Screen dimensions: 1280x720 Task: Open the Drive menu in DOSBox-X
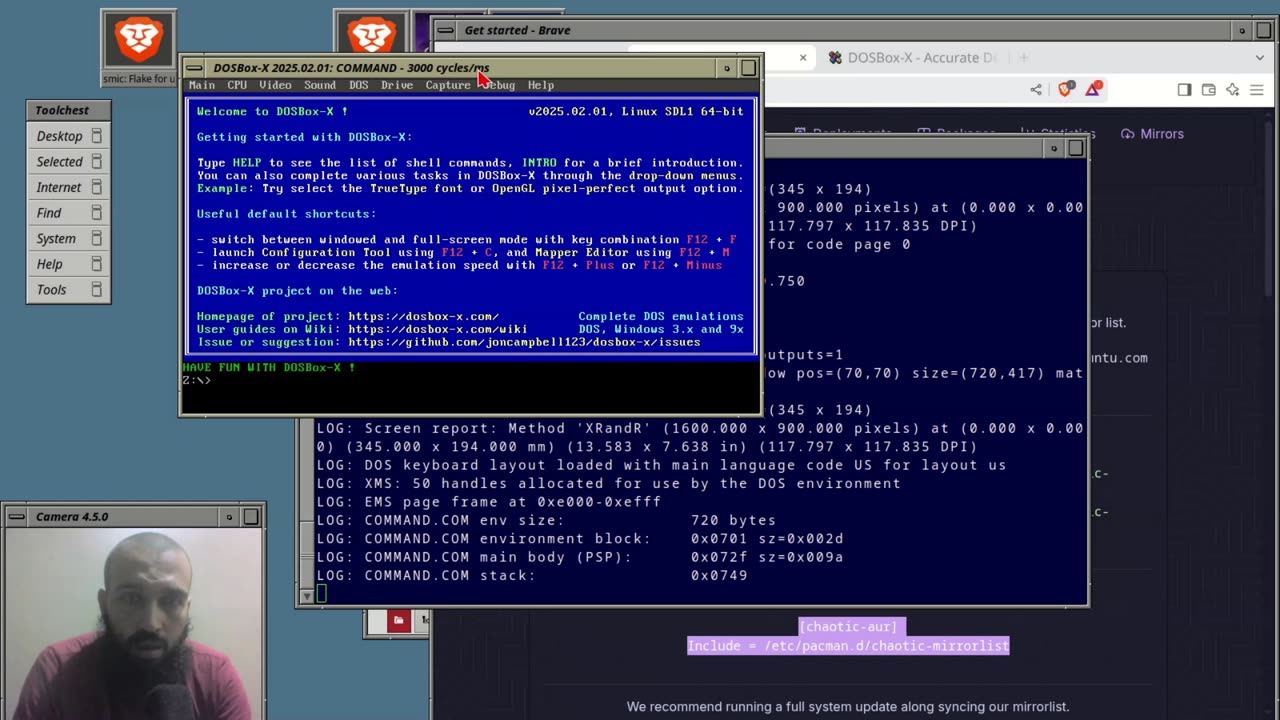397,85
